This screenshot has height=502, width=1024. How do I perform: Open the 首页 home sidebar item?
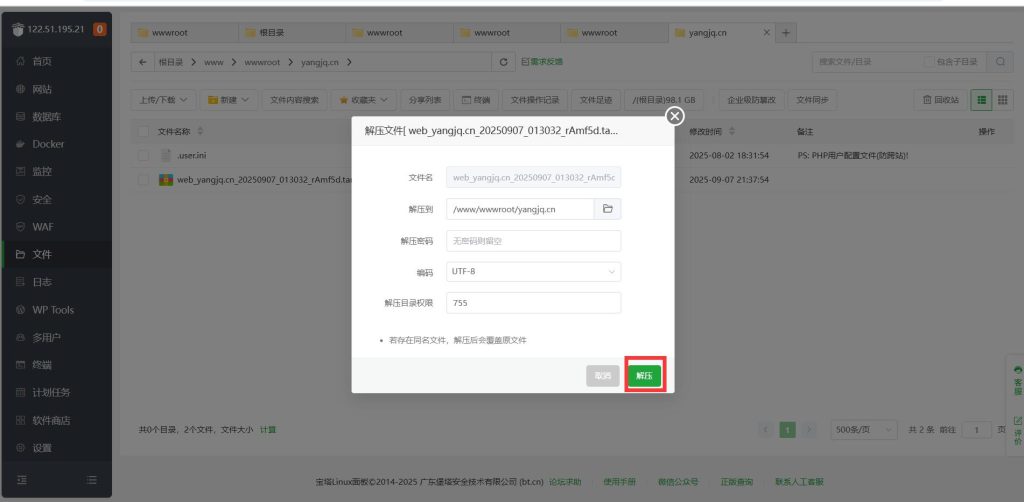(x=42, y=61)
